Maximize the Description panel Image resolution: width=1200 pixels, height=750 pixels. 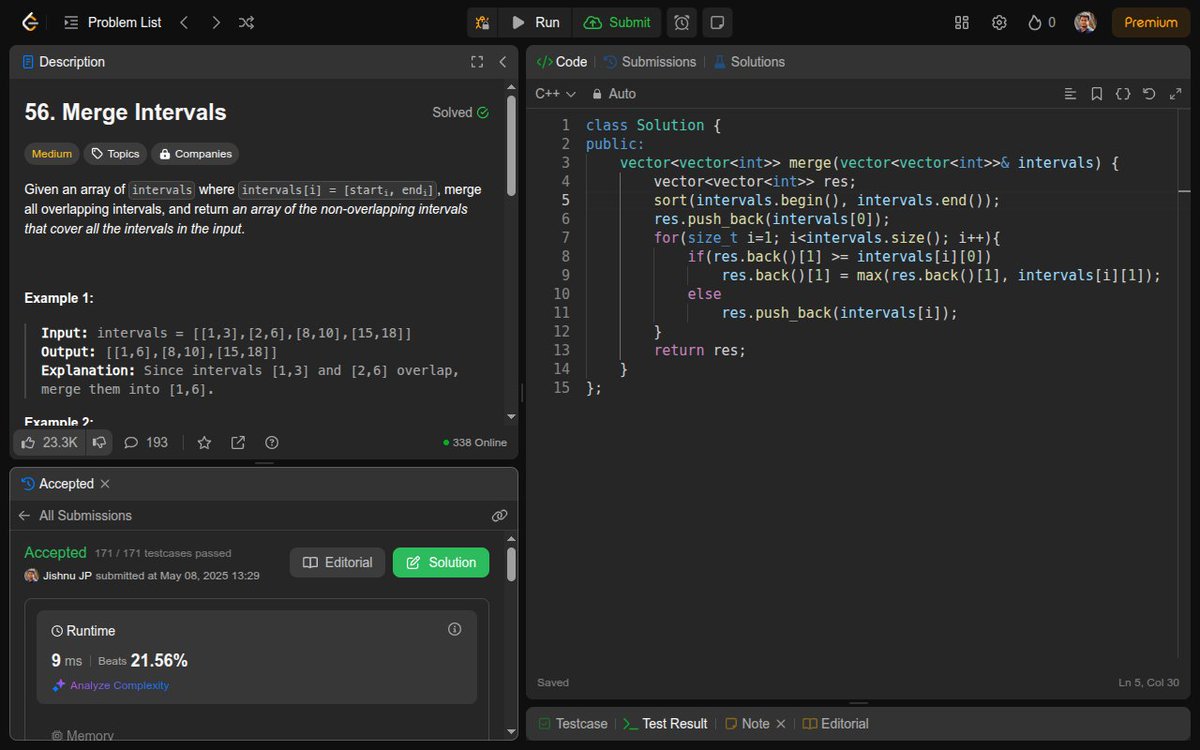[x=477, y=62]
